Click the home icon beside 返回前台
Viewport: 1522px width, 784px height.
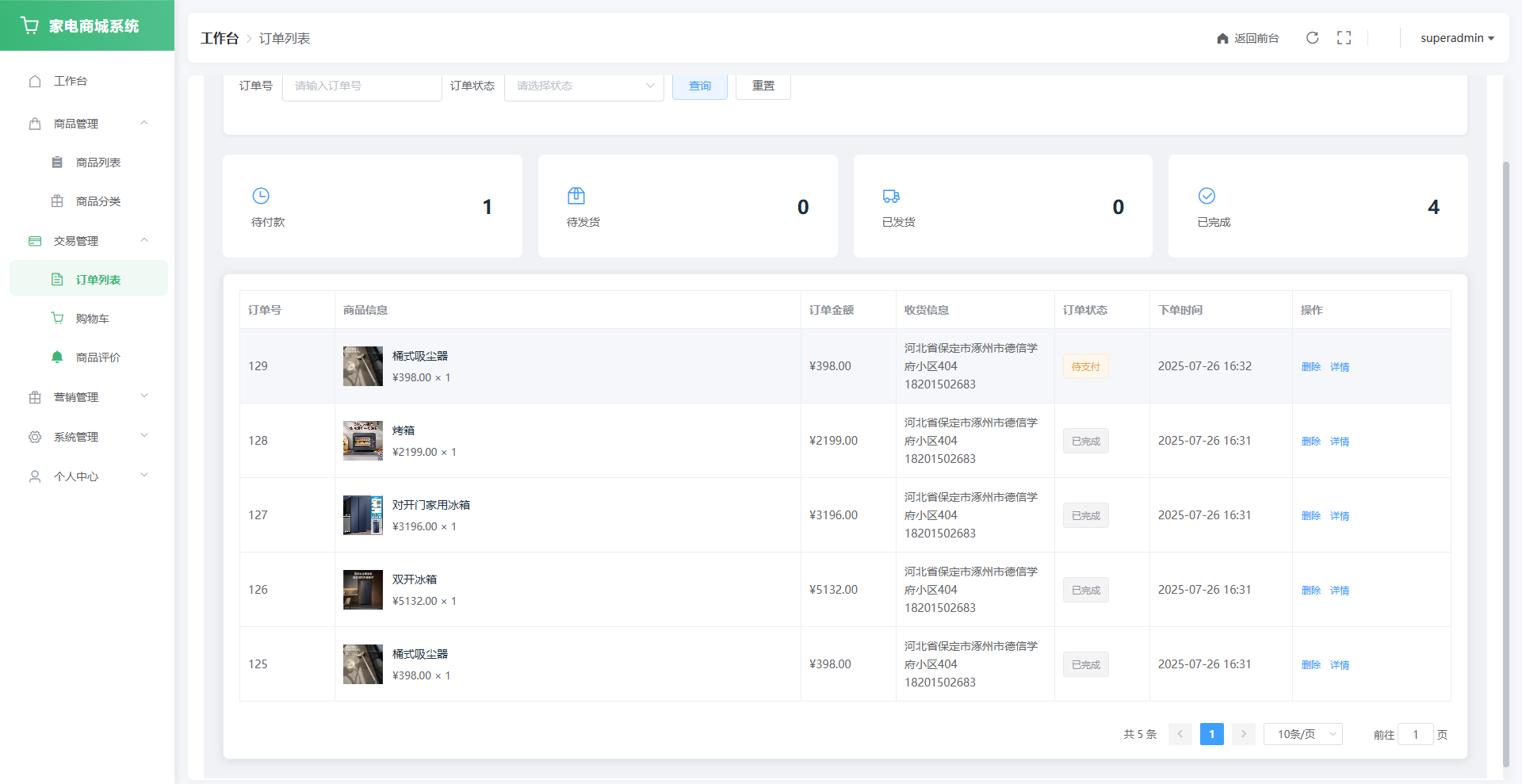point(1222,38)
